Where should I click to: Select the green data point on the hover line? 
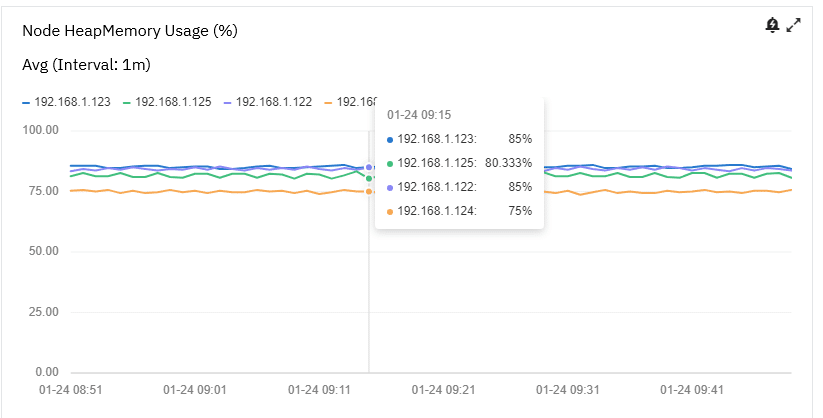tap(369, 178)
